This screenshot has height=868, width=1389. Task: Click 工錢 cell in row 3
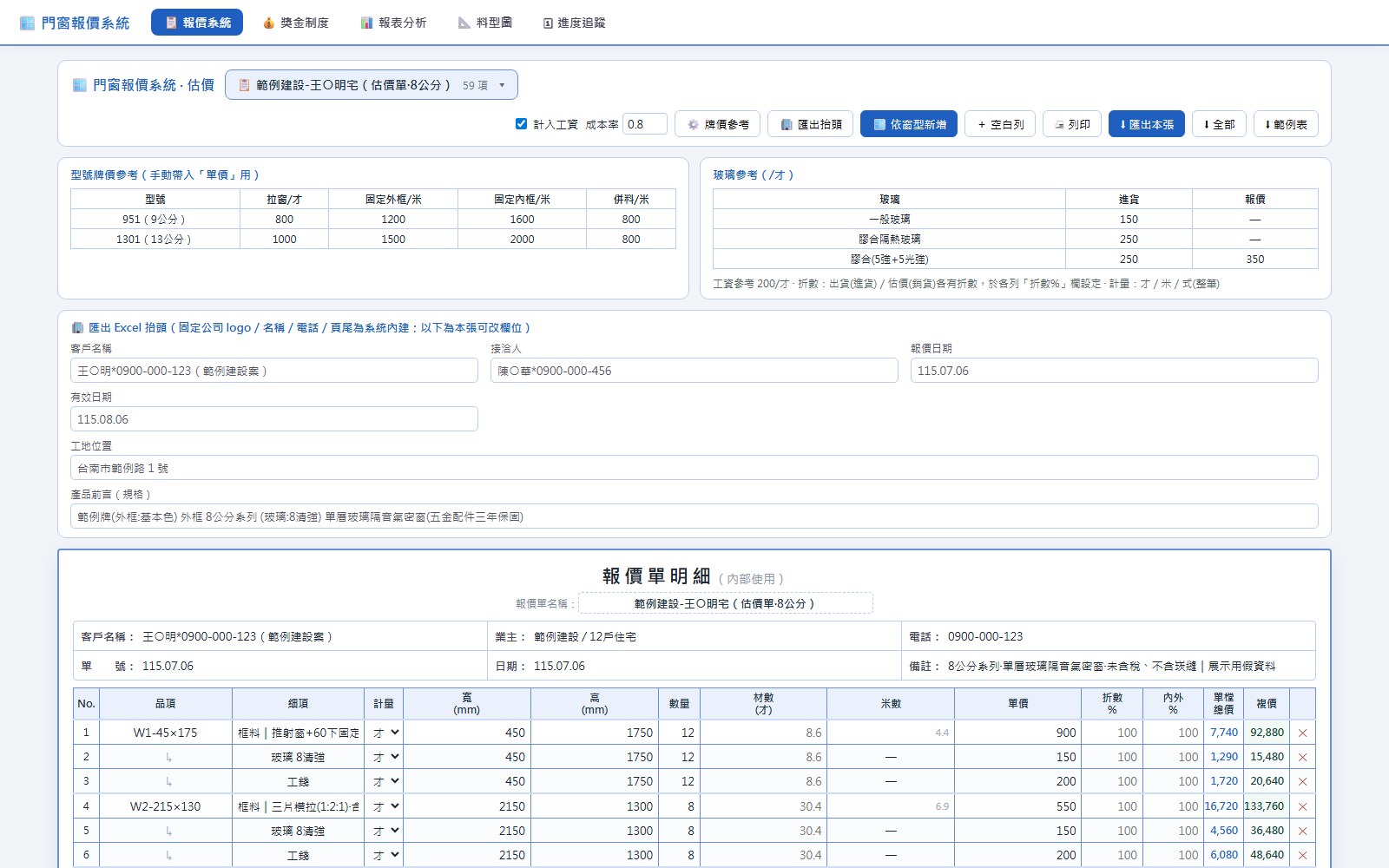click(x=298, y=781)
